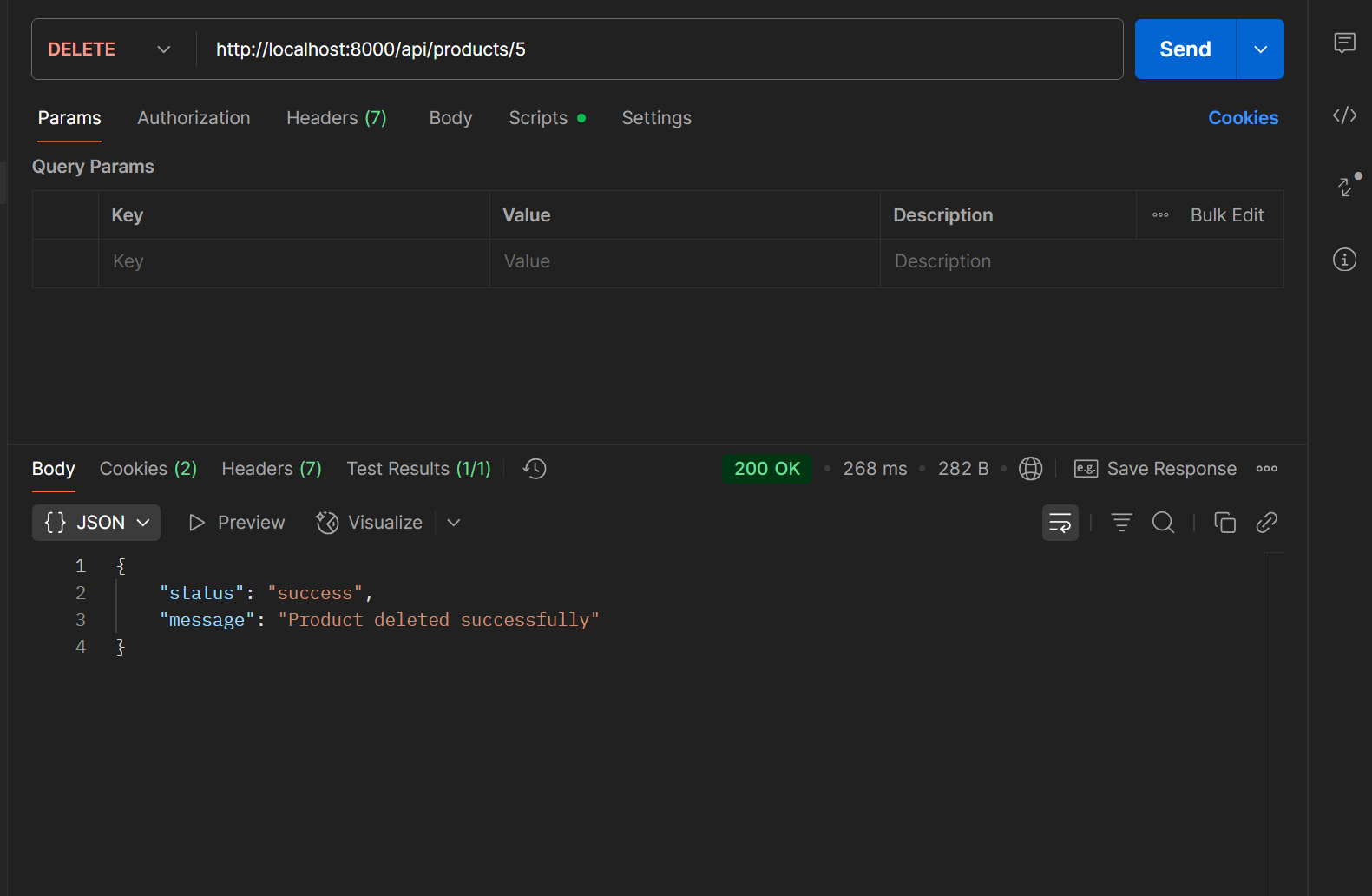Open the comments panel icon
This screenshot has height=896, width=1372.
pos(1344,43)
